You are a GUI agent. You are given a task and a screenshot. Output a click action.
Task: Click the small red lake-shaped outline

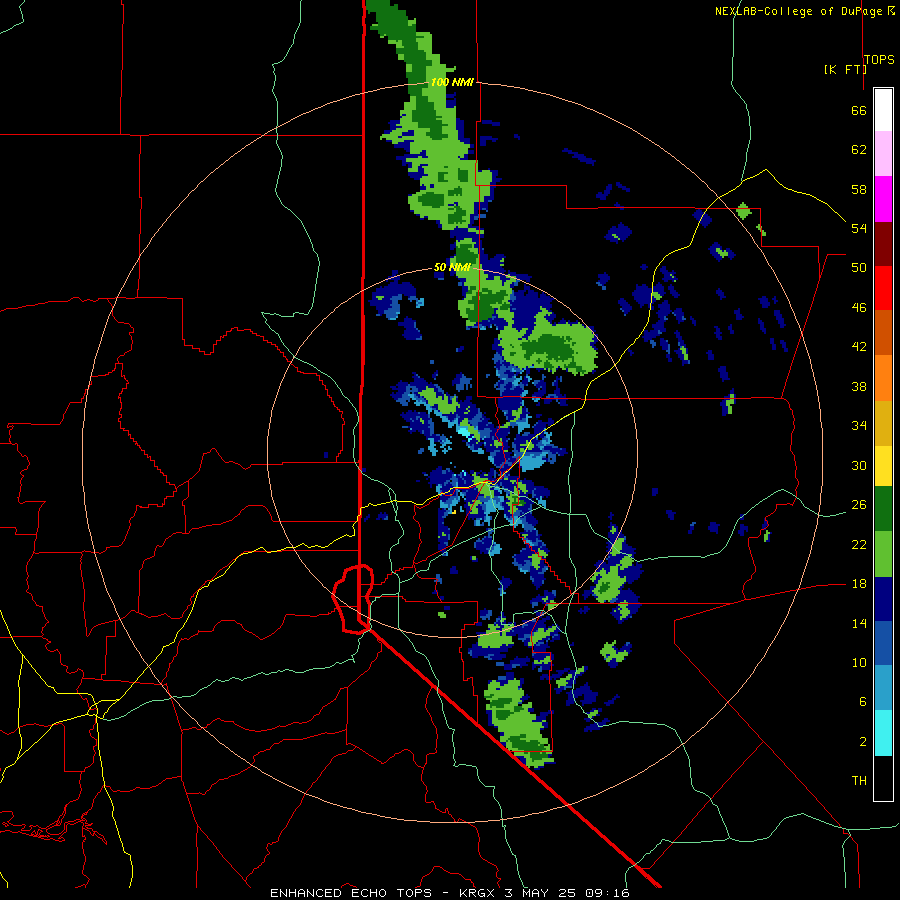pyautogui.click(x=353, y=599)
